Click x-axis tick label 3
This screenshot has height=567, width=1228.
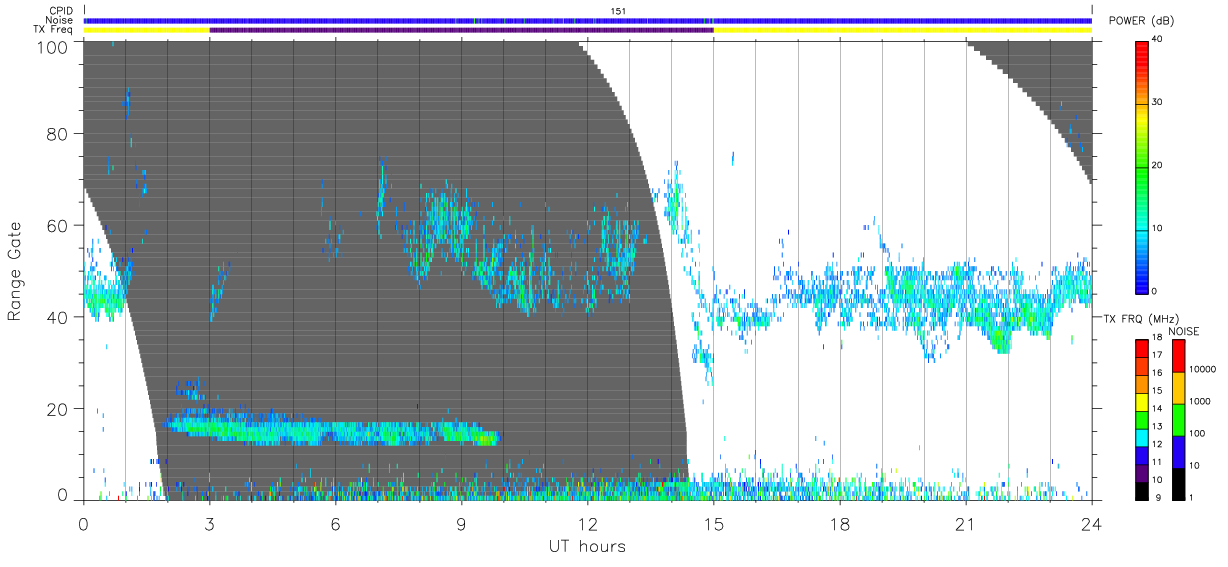[209, 523]
